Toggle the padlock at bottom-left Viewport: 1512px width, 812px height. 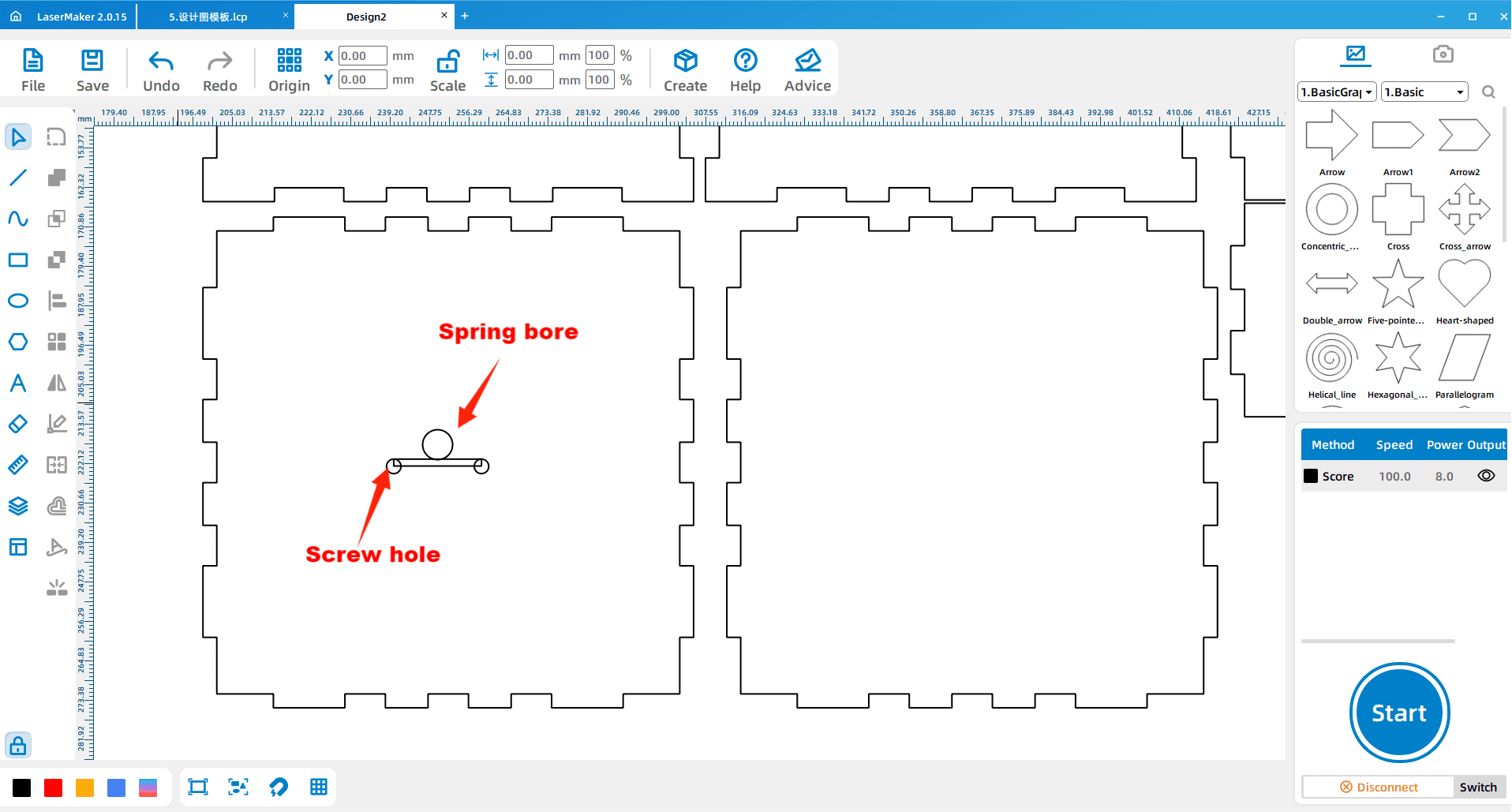pyautogui.click(x=18, y=745)
